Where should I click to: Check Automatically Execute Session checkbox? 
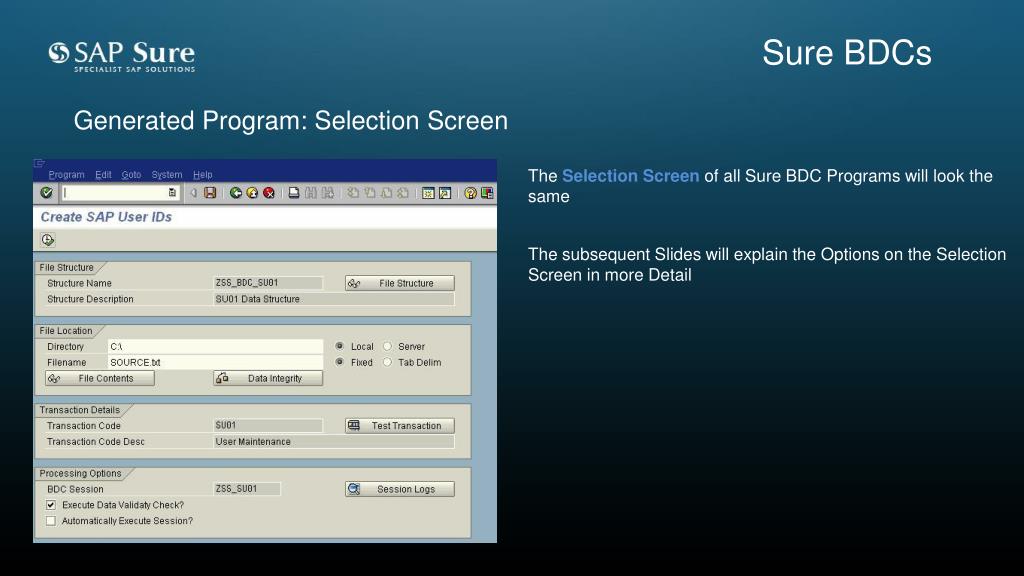[x=51, y=520]
